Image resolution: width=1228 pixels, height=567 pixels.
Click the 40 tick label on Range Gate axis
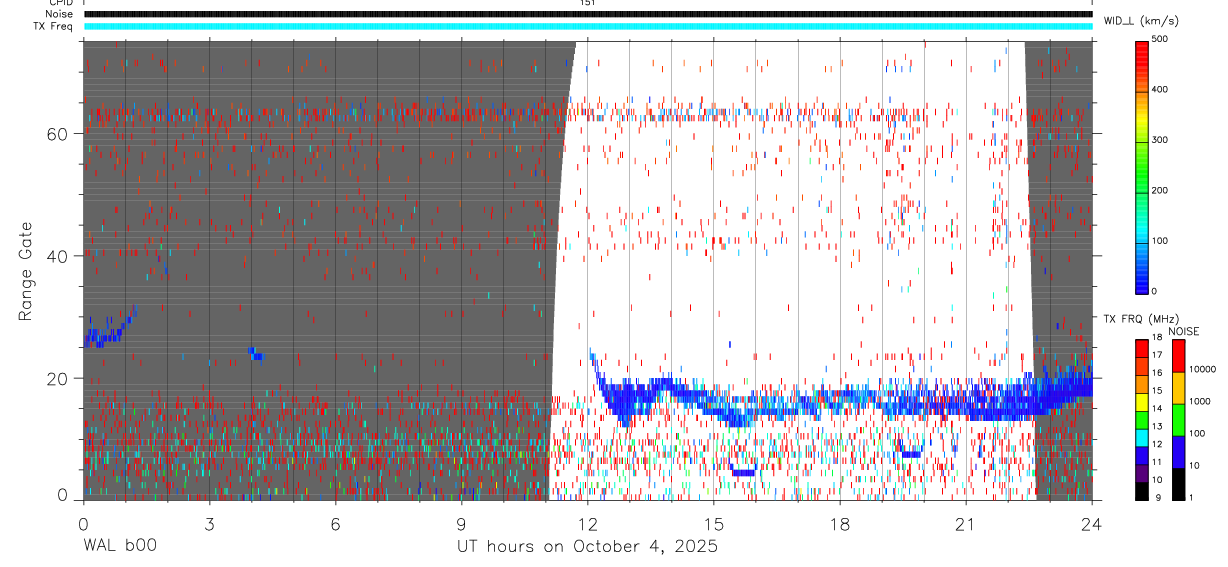pos(59,256)
